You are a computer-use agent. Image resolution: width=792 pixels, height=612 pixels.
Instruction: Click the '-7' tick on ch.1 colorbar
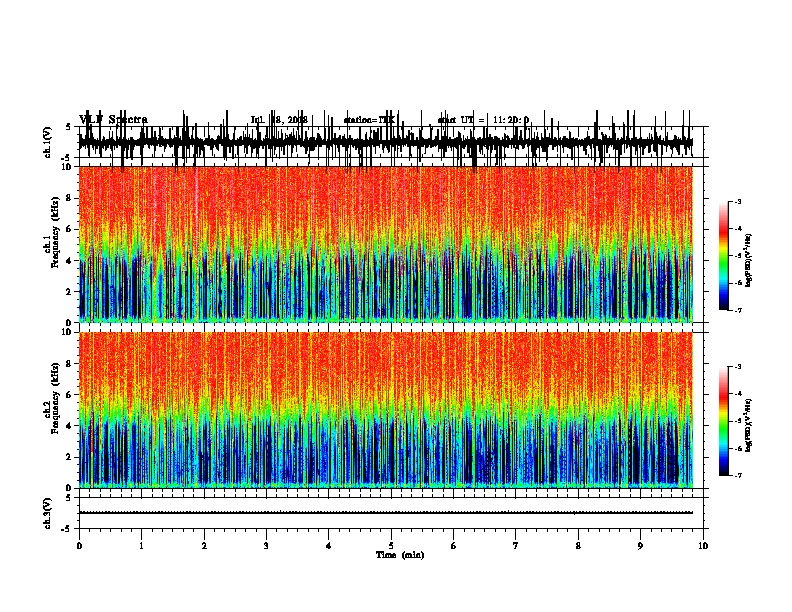[x=737, y=310]
